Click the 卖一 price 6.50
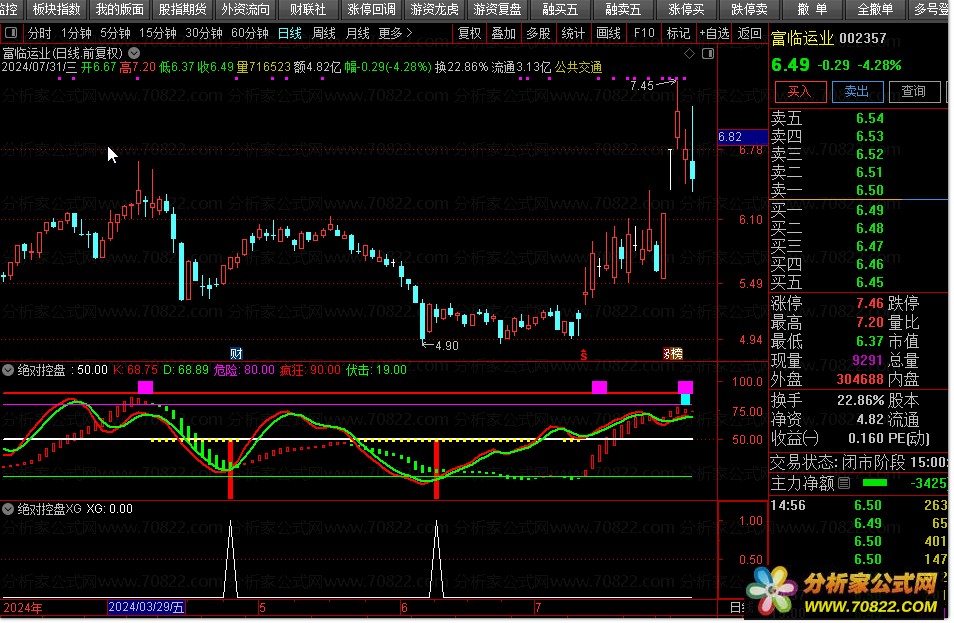 (869, 190)
